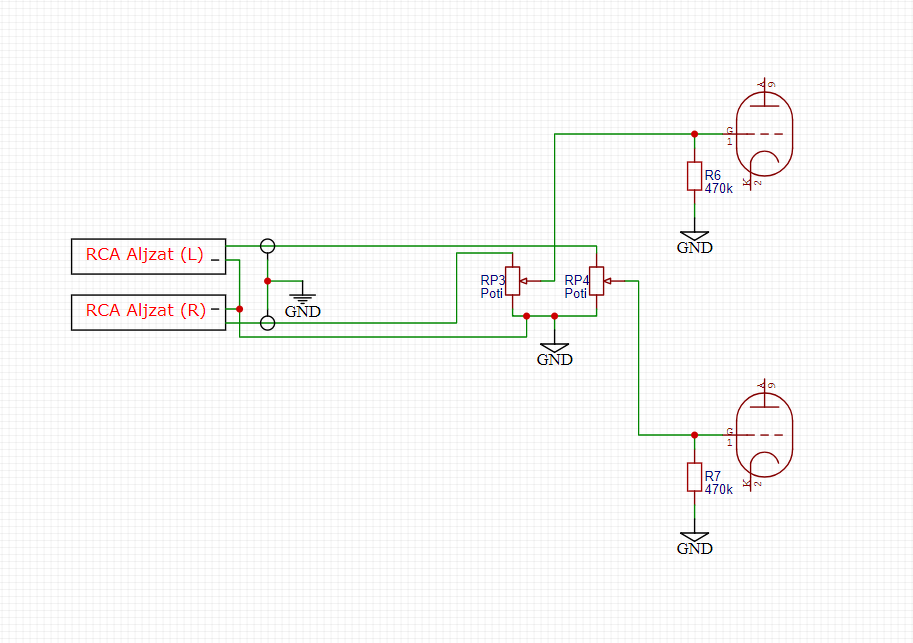Select the "RP3" designator label
Screen dimensions: 913x643
click(493, 280)
